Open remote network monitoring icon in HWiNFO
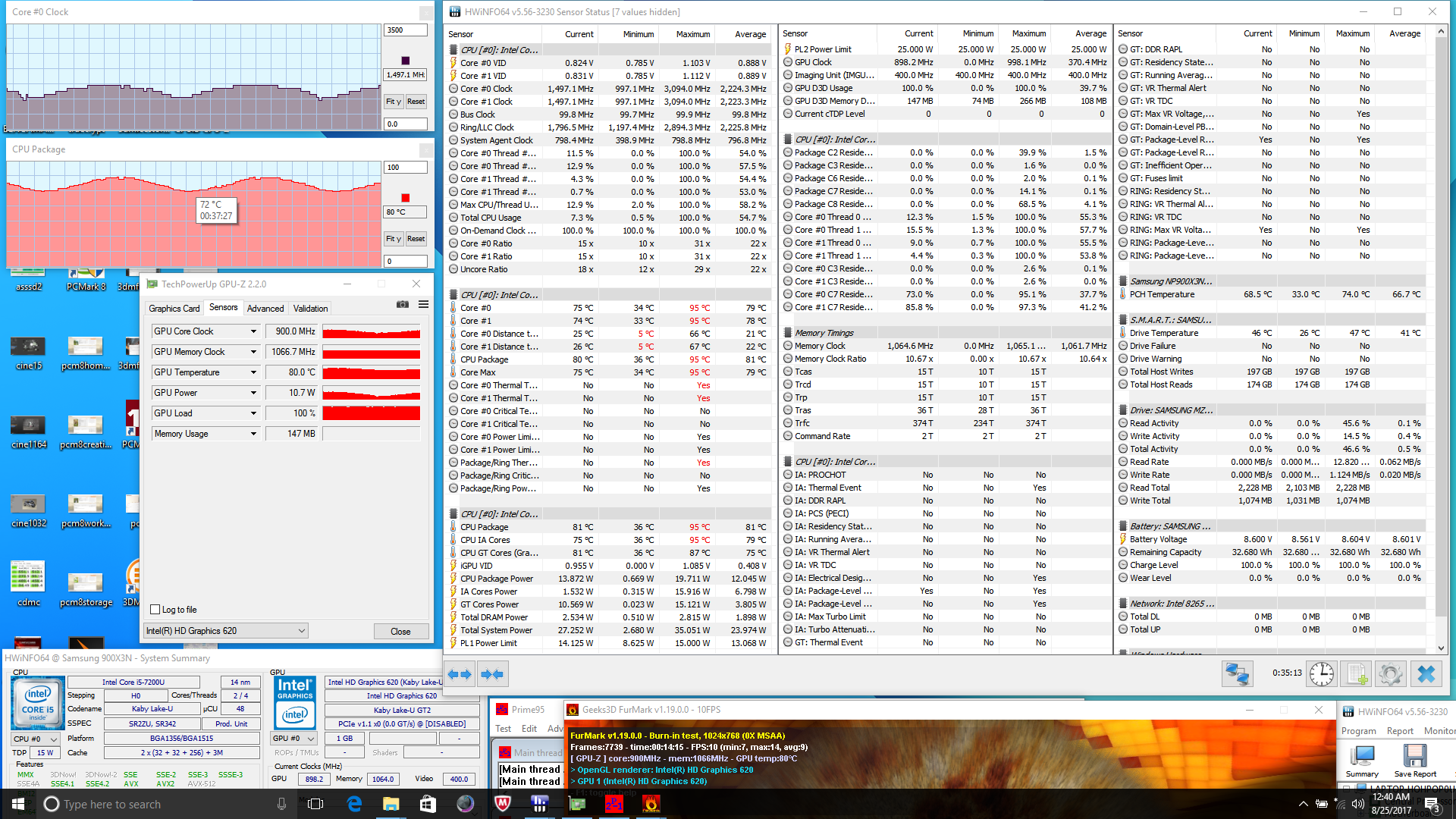The height and width of the screenshot is (819, 1456). tap(1237, 674)
